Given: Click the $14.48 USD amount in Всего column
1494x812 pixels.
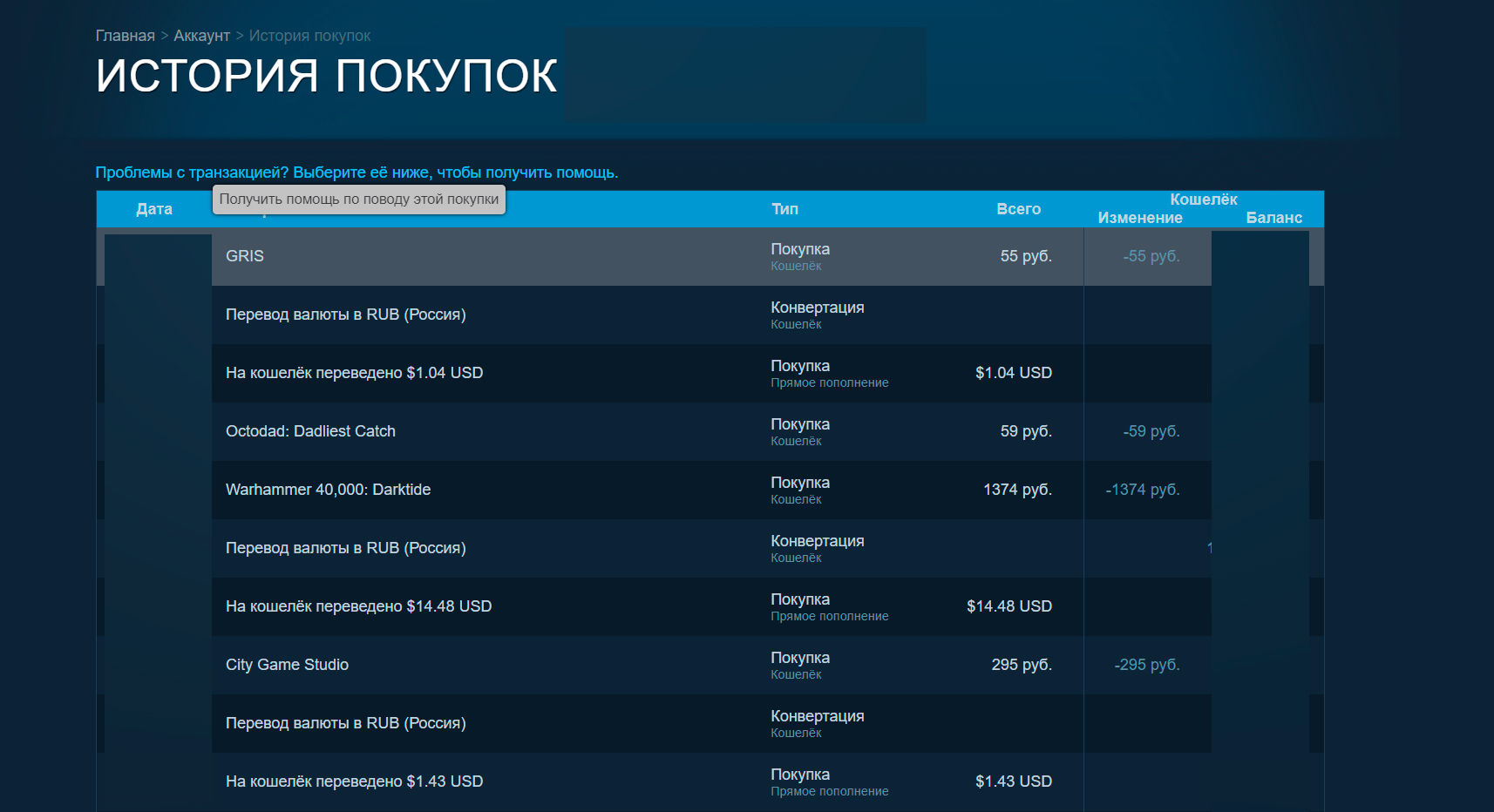Looking at the screenshot, I should [x=1009, y=606].
